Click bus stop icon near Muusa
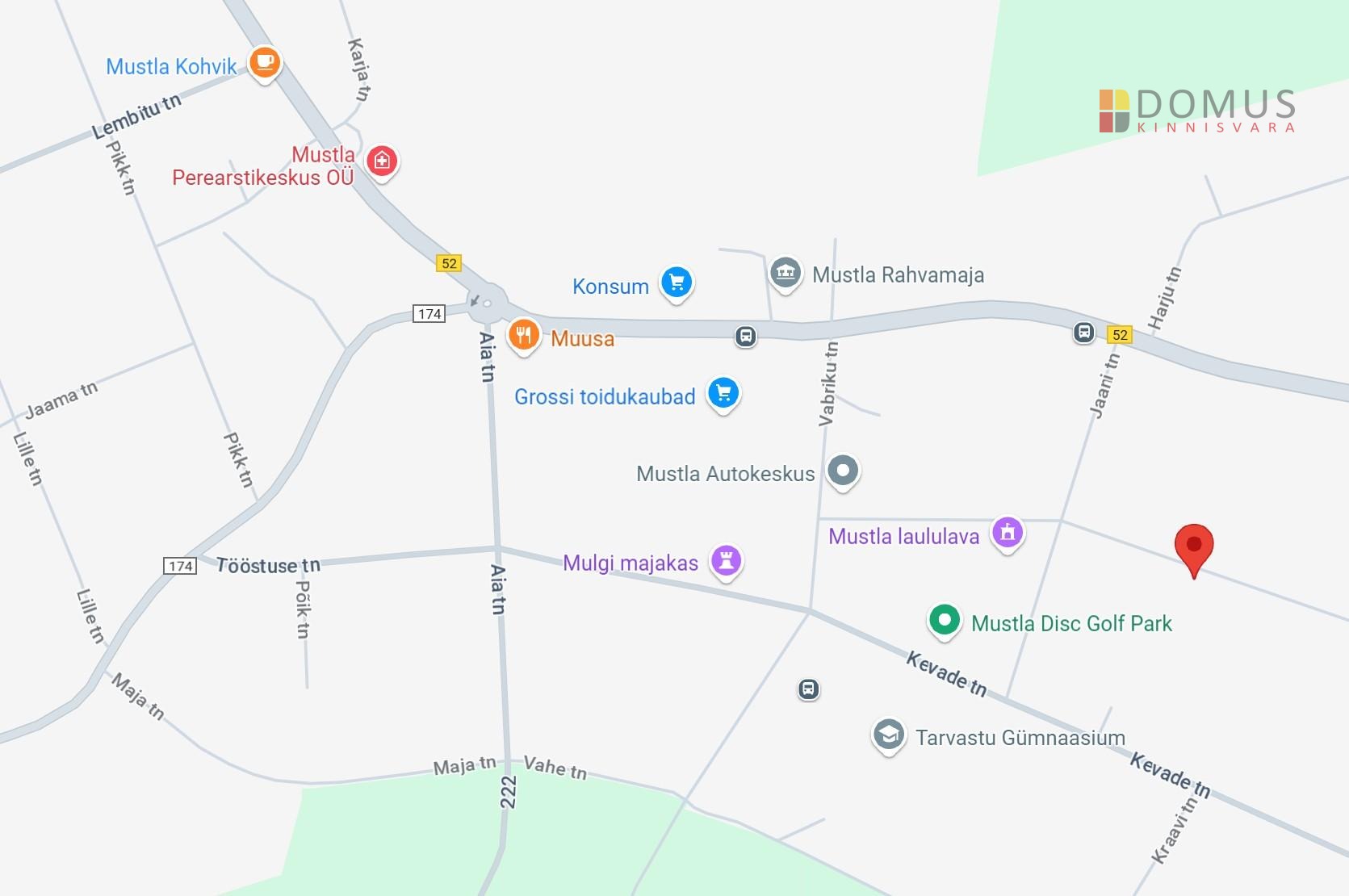Screen dimensions: 1349x896 pyautogui.click(x=745, y=336)
